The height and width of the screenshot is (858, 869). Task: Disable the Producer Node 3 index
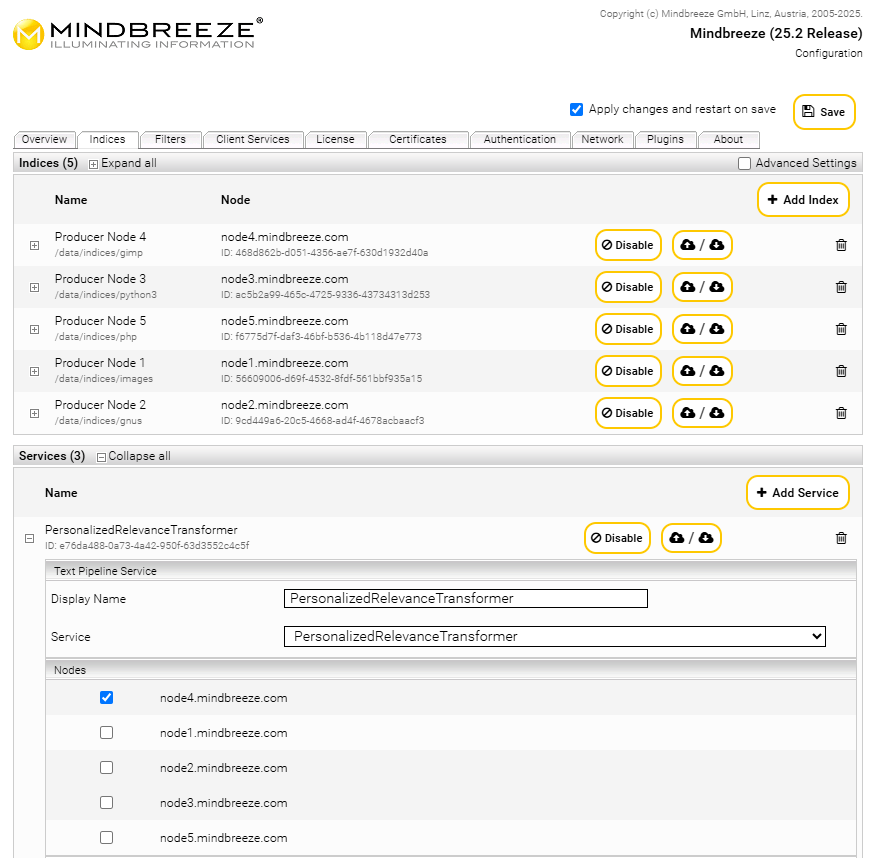pos(628,287)
